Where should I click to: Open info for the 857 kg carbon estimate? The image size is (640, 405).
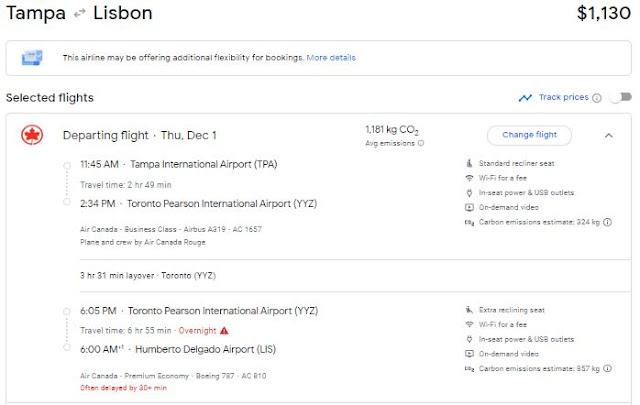point(608,370)
